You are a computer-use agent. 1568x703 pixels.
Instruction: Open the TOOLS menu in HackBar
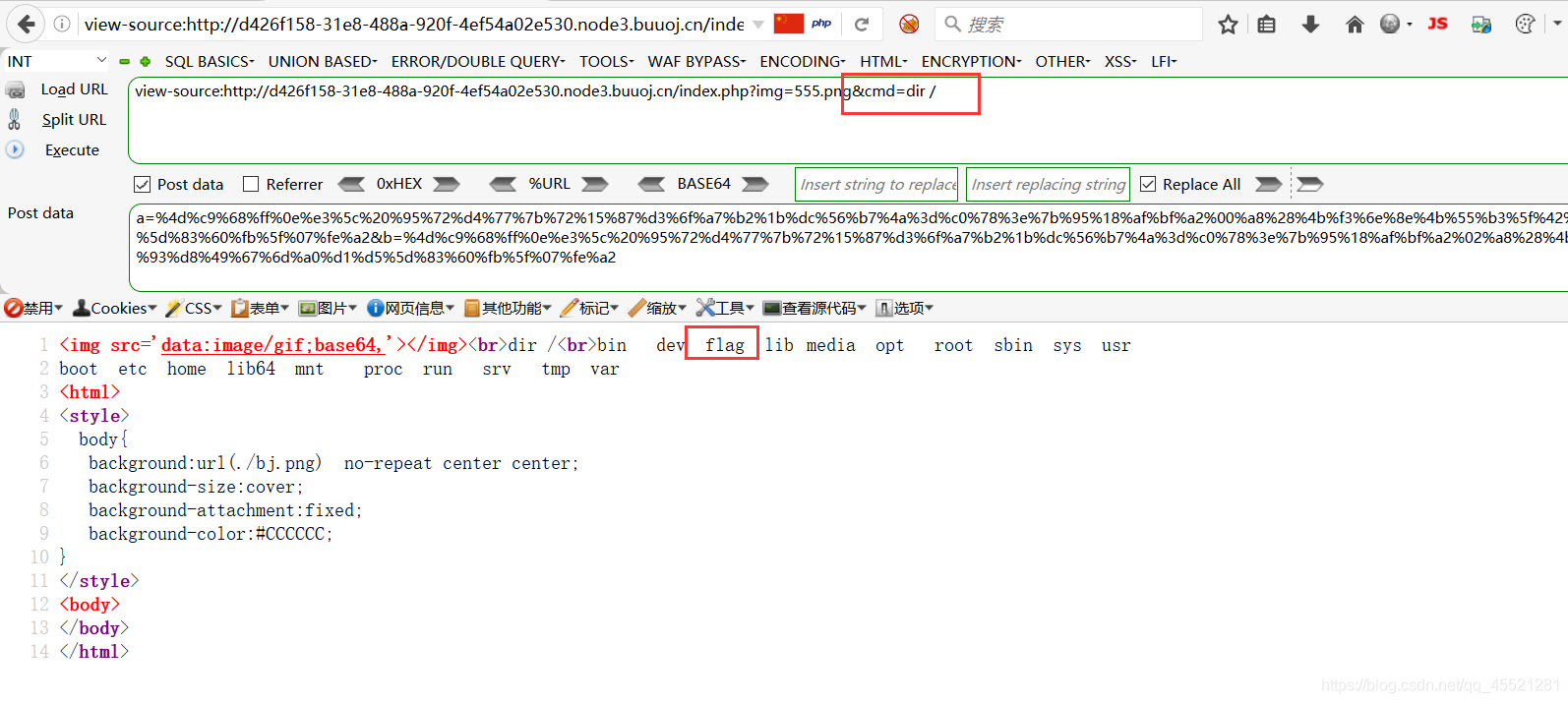[606, 61]
